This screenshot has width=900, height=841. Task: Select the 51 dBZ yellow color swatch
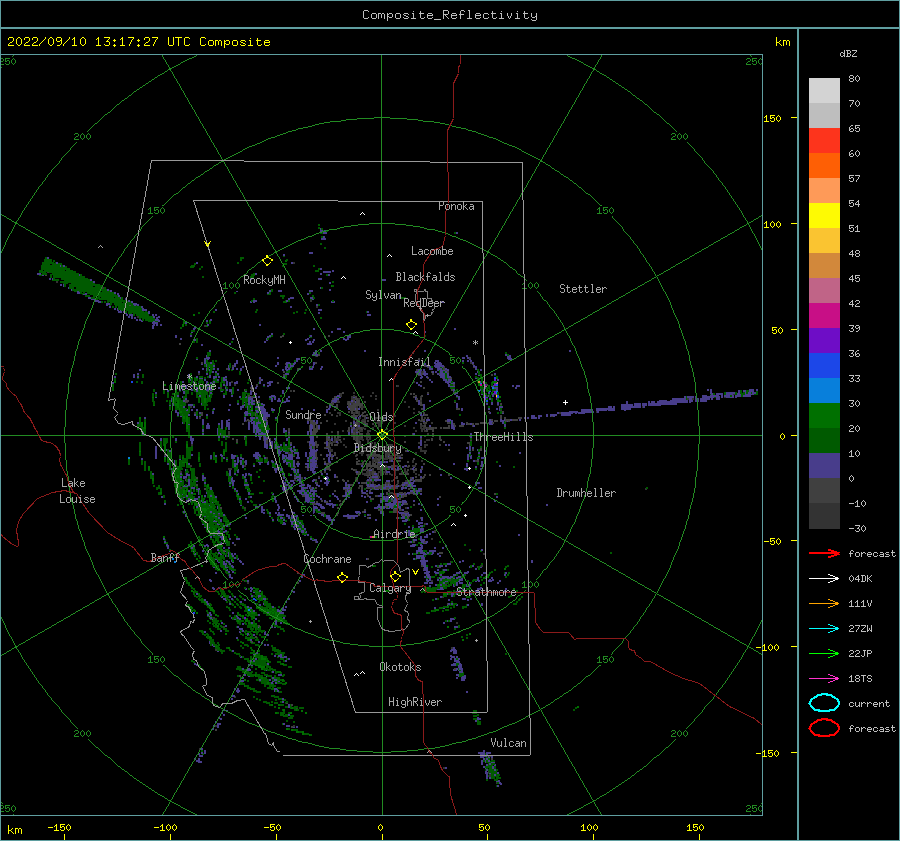(824, 215)
